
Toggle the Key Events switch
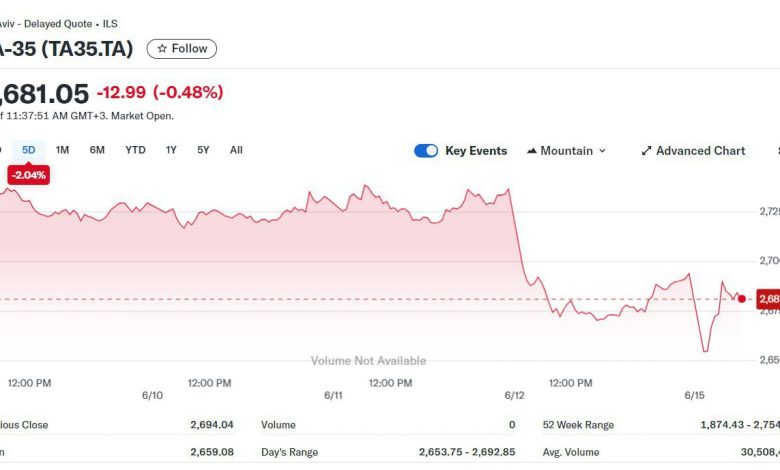click(426, 151)
